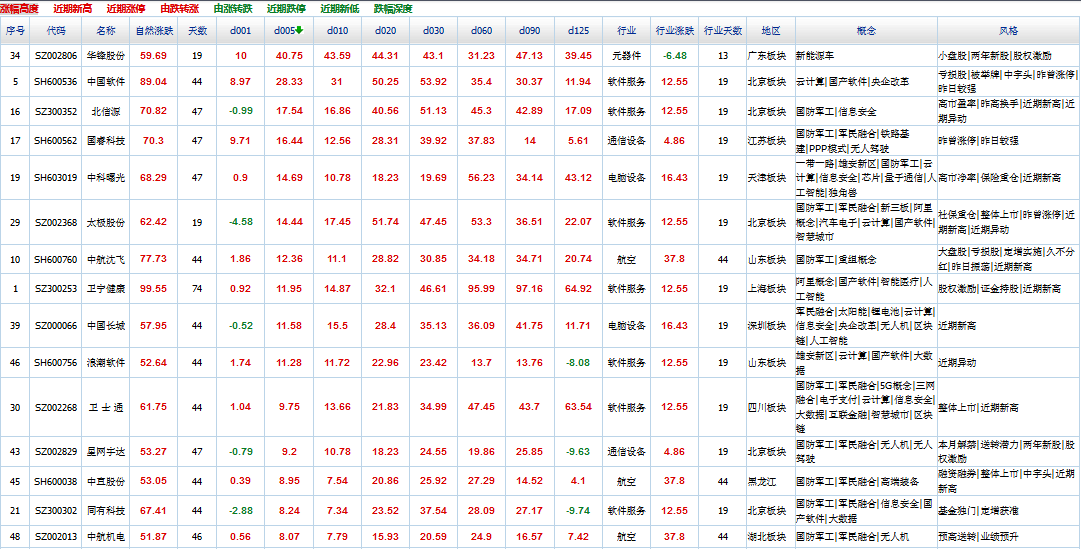Select the stock name 华锋股份
This screenshot has height=549, width=1081.
pyautogui.click(x=106, y=56)
